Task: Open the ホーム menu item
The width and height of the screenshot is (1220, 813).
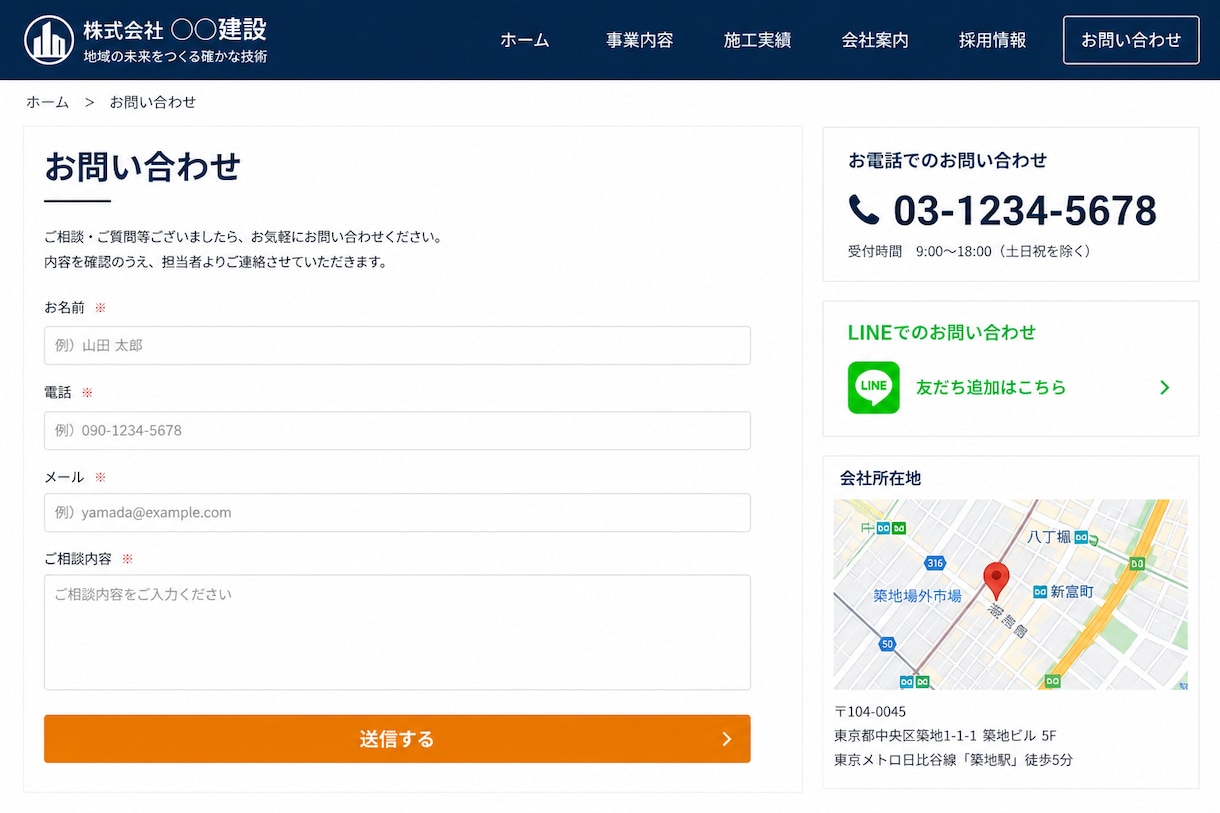Action: pyautogui.click(x=525, y=40)
